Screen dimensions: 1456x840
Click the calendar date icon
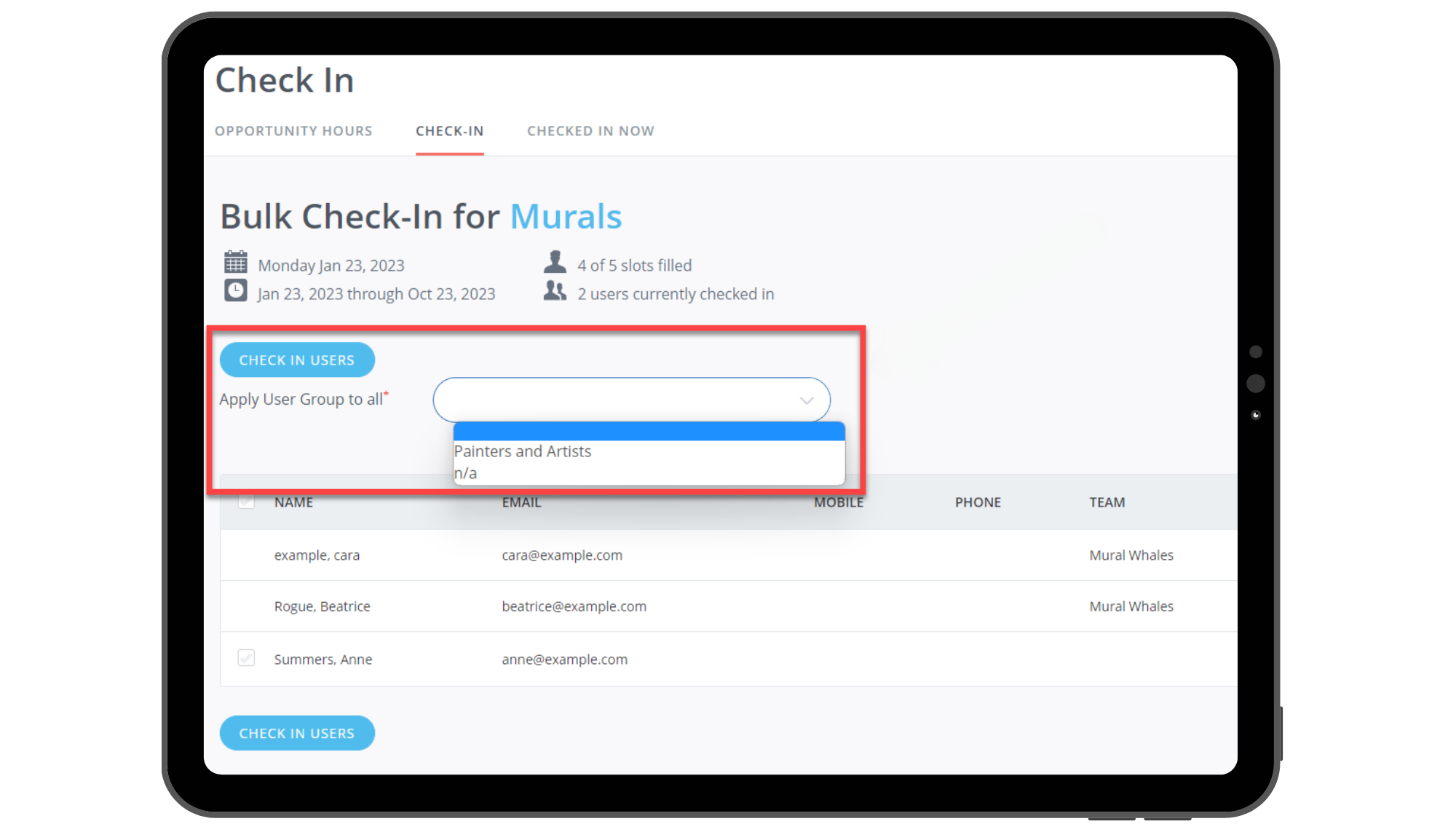click(235, 262)
